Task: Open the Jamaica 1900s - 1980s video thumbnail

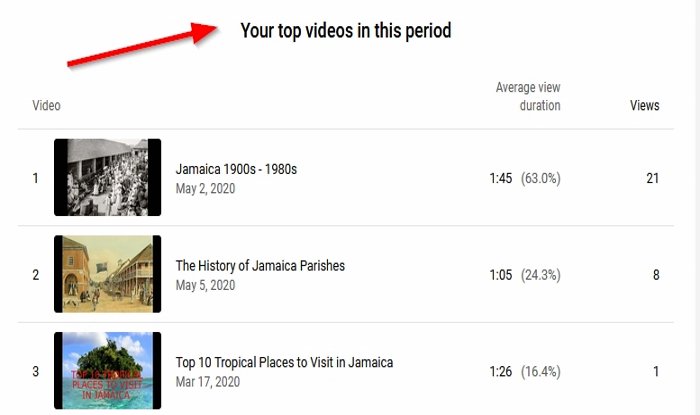Action: click(x=107, y=177)
